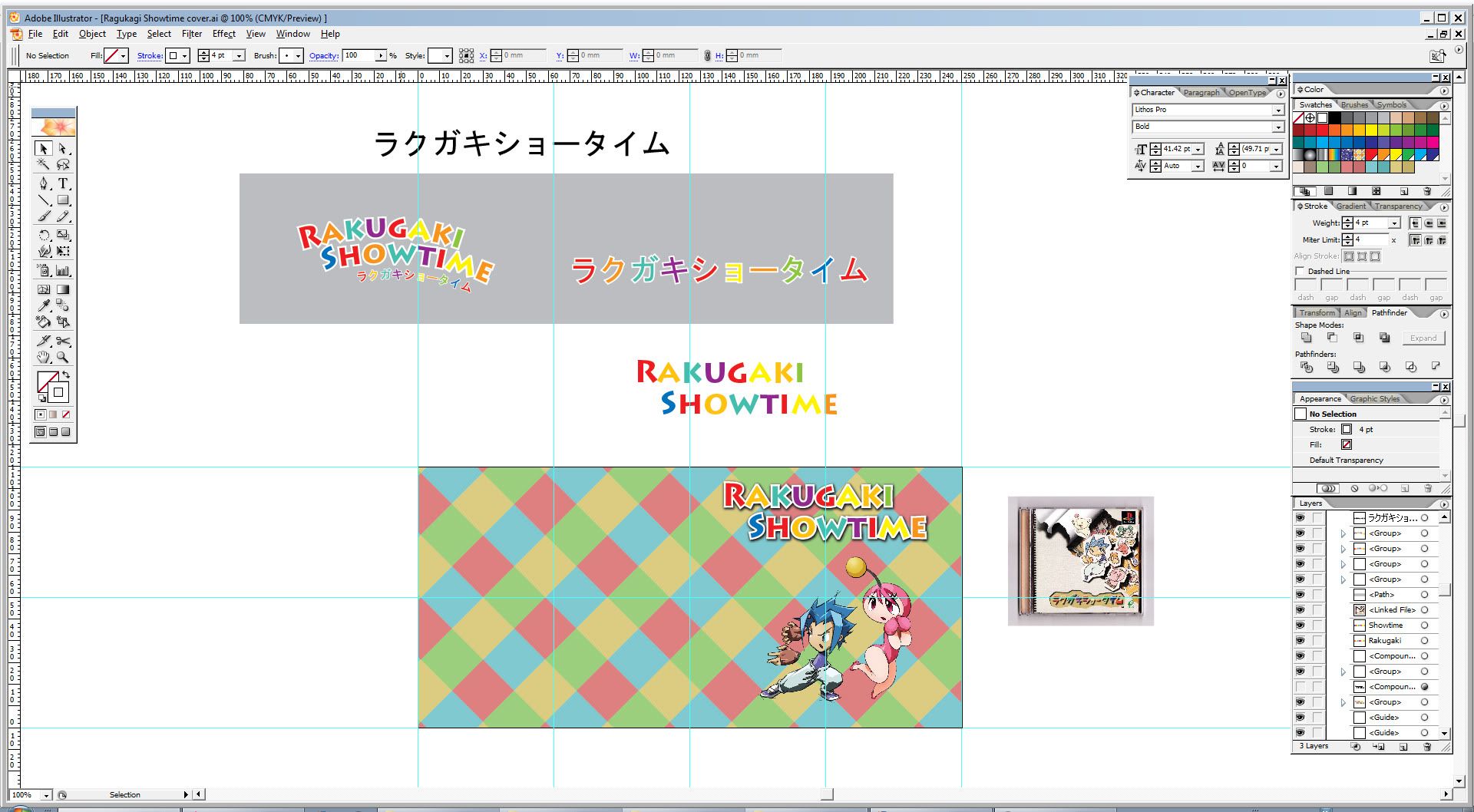The height and width of the screenshot is (812, 1474).
Task: Toggle visibility of the Showtime layer item
Action: pyautogui.click(x=1300, y=626)
